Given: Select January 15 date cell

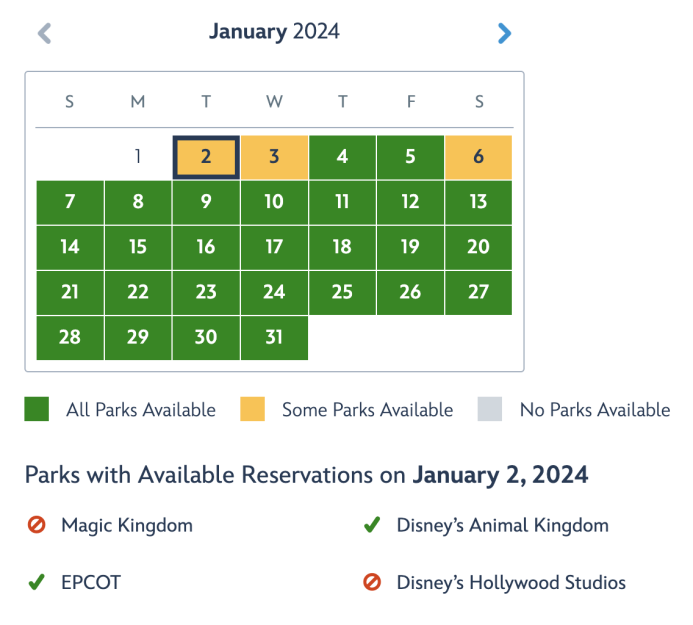Looking at the screenshot, I should (x=138, y=247).
